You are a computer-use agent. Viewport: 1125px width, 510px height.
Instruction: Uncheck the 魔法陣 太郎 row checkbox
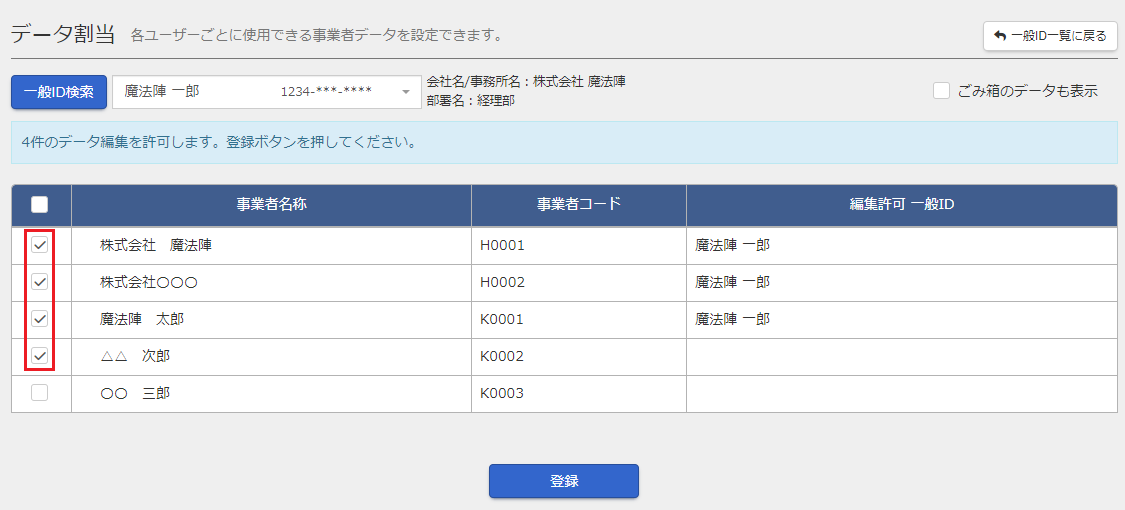[x=40, y=319]
